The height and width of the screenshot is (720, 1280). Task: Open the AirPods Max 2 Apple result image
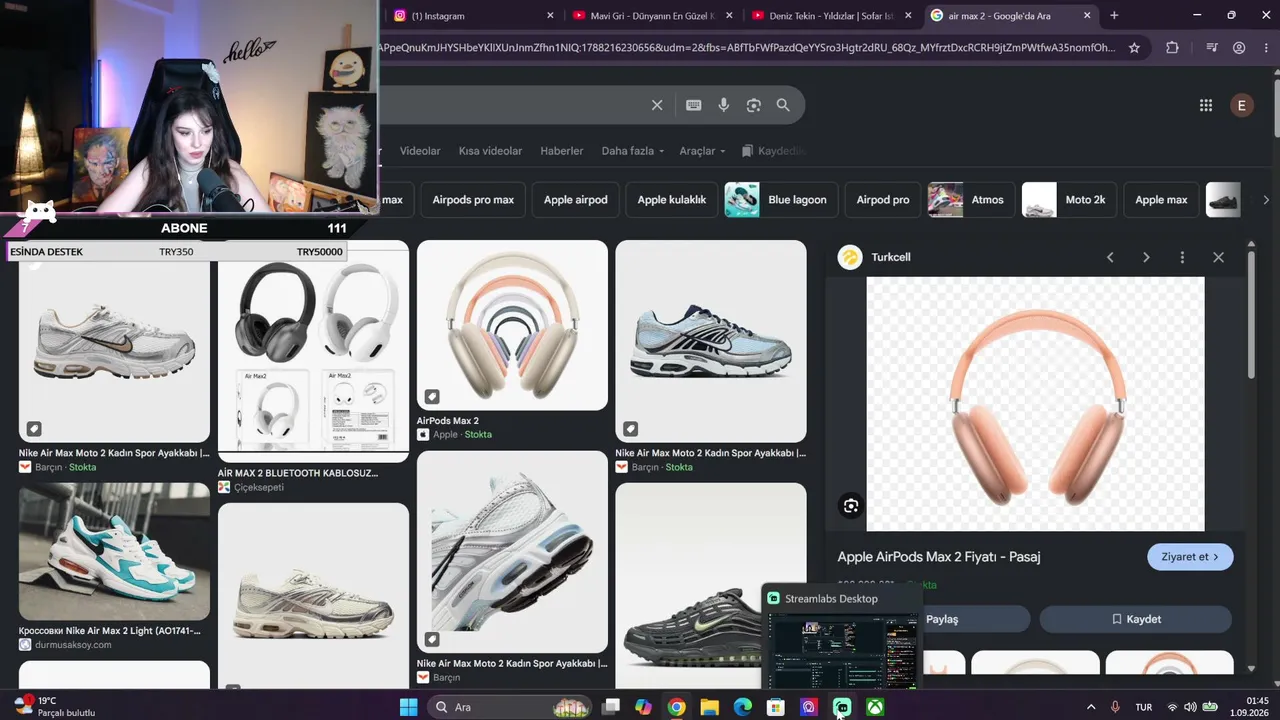512,325
